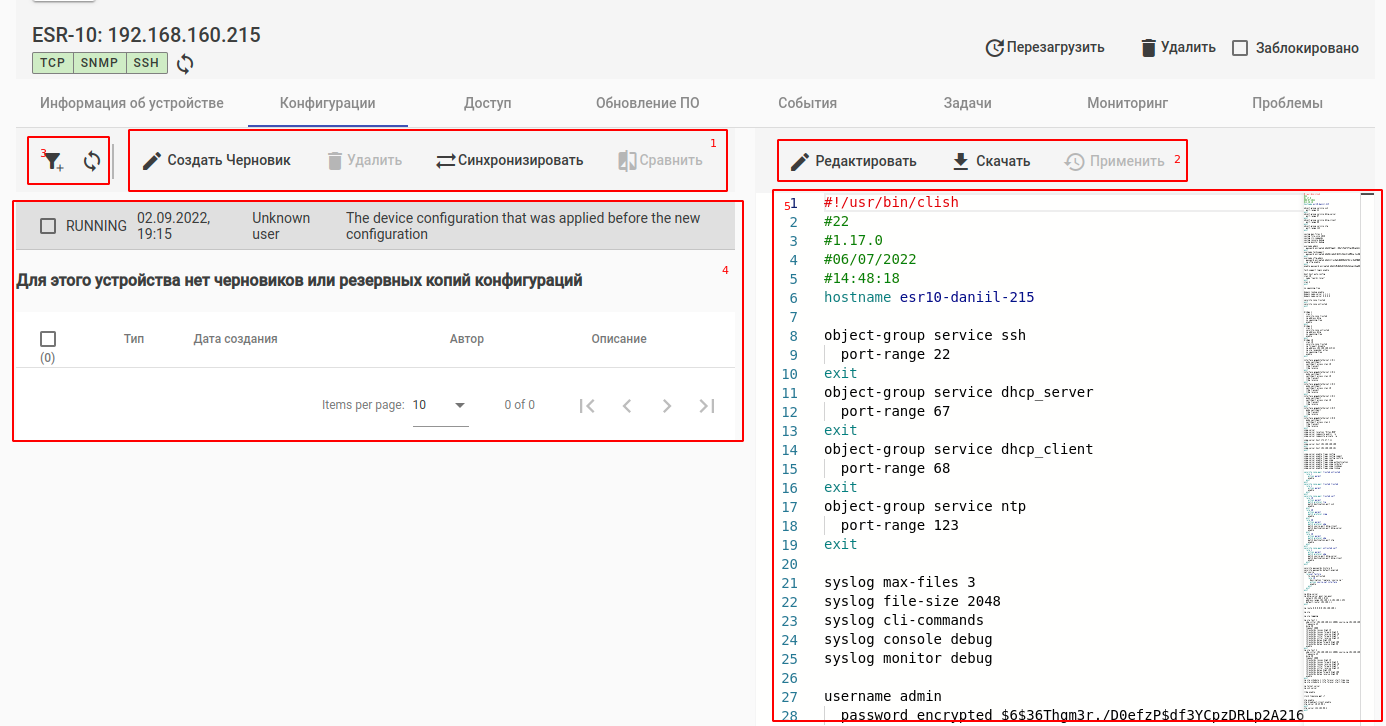
Task: Open the Мониторинг tab
Action: 1127,103
